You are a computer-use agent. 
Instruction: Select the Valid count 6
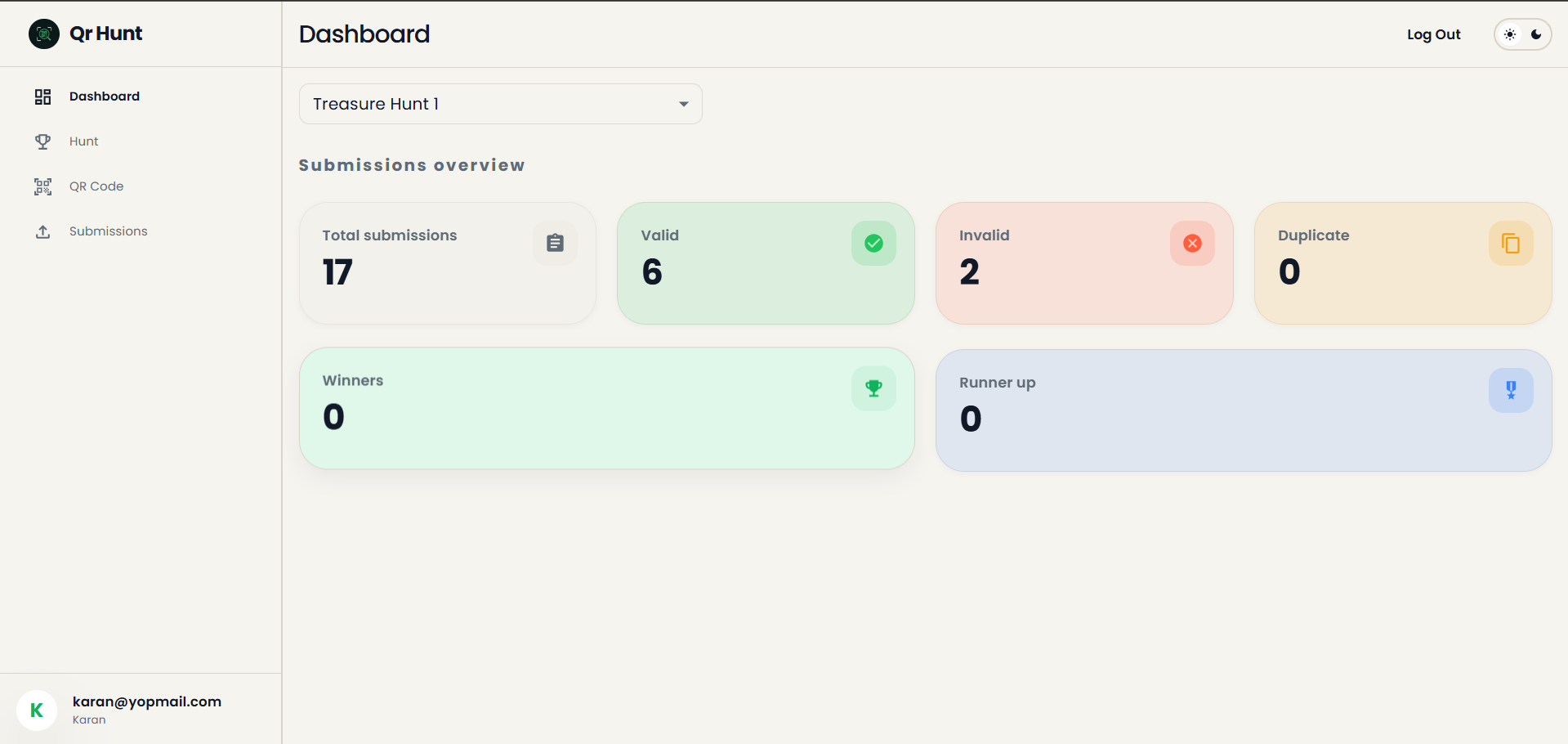[x=652, y=271]
